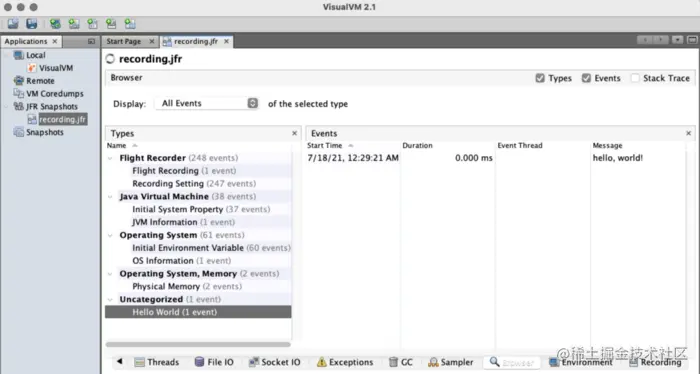Image resolution: width=700 pixels, height=374 pixels.
Task: Collapse the Local tree node
Action: click(x=6, y=55)
